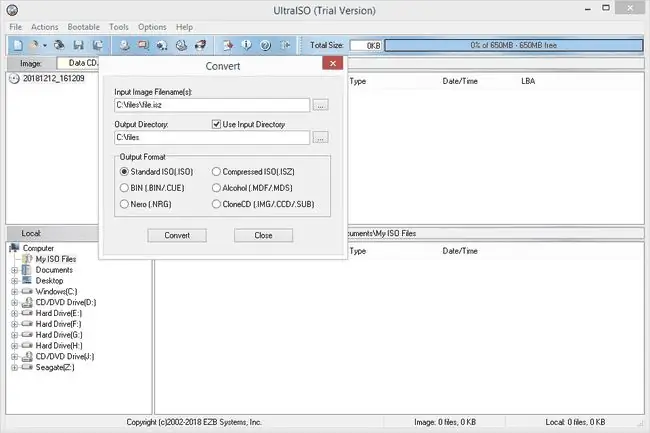Click the Save As toolbar icon
650x433 pixels.
coord(97,45)
